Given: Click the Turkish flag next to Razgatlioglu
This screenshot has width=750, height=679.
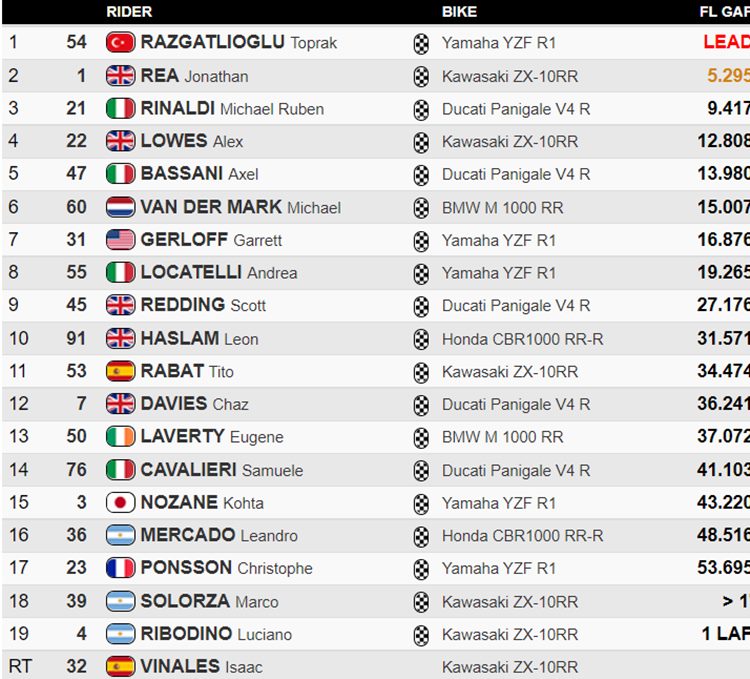Looking at the screenshot, I should 120,43.
